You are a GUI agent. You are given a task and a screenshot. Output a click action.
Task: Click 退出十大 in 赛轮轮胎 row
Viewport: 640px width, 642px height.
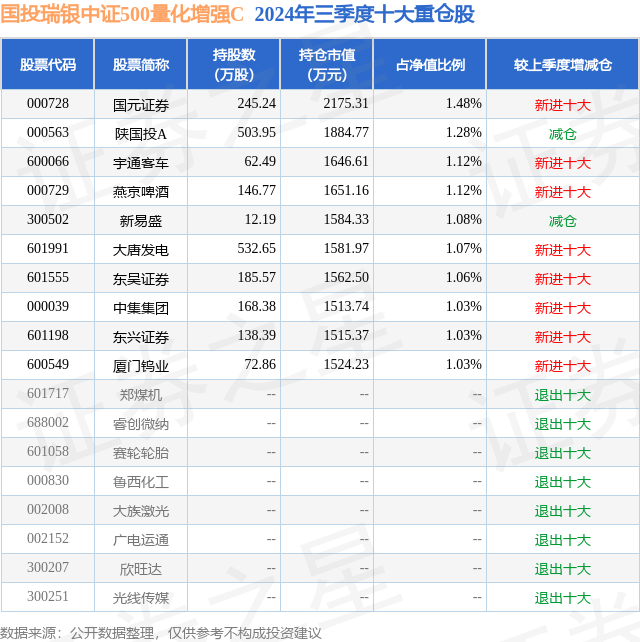[x=563, y=454]
